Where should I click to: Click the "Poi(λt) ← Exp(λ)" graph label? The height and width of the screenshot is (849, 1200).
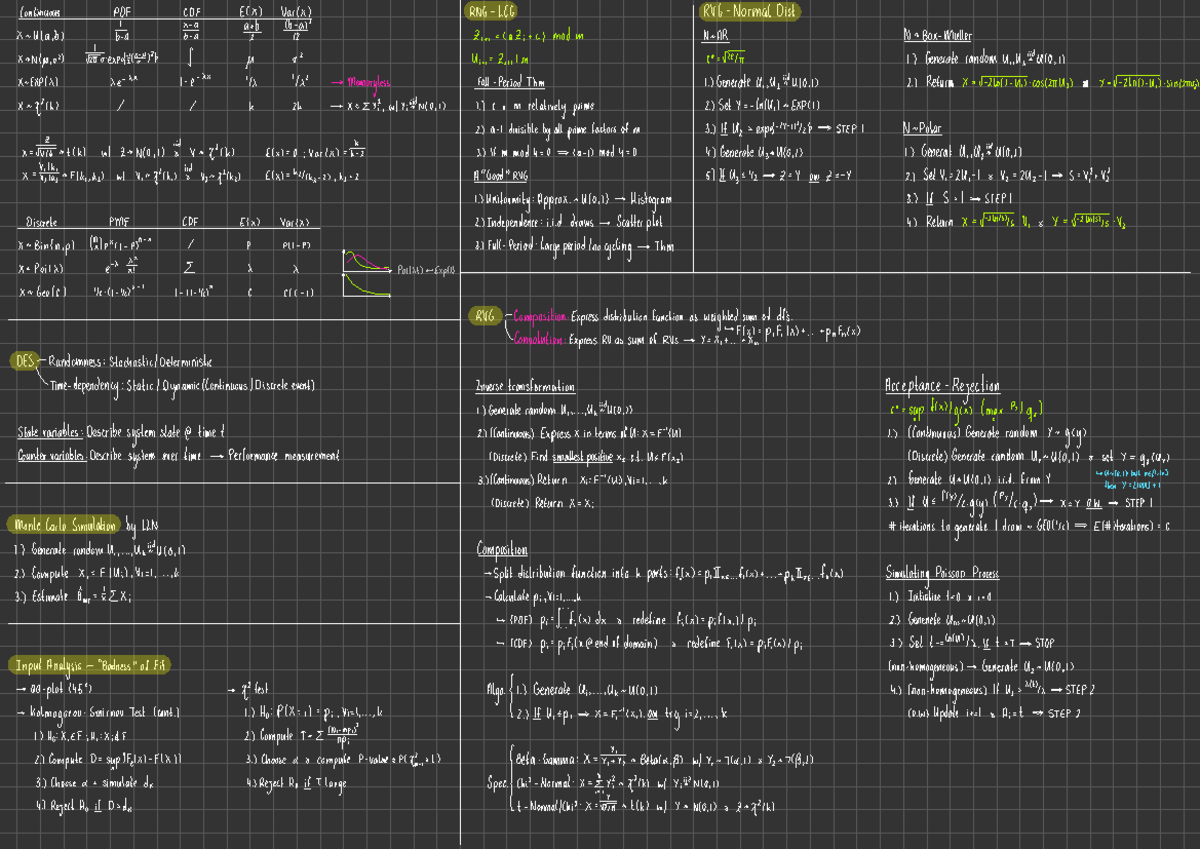[426, 270]
